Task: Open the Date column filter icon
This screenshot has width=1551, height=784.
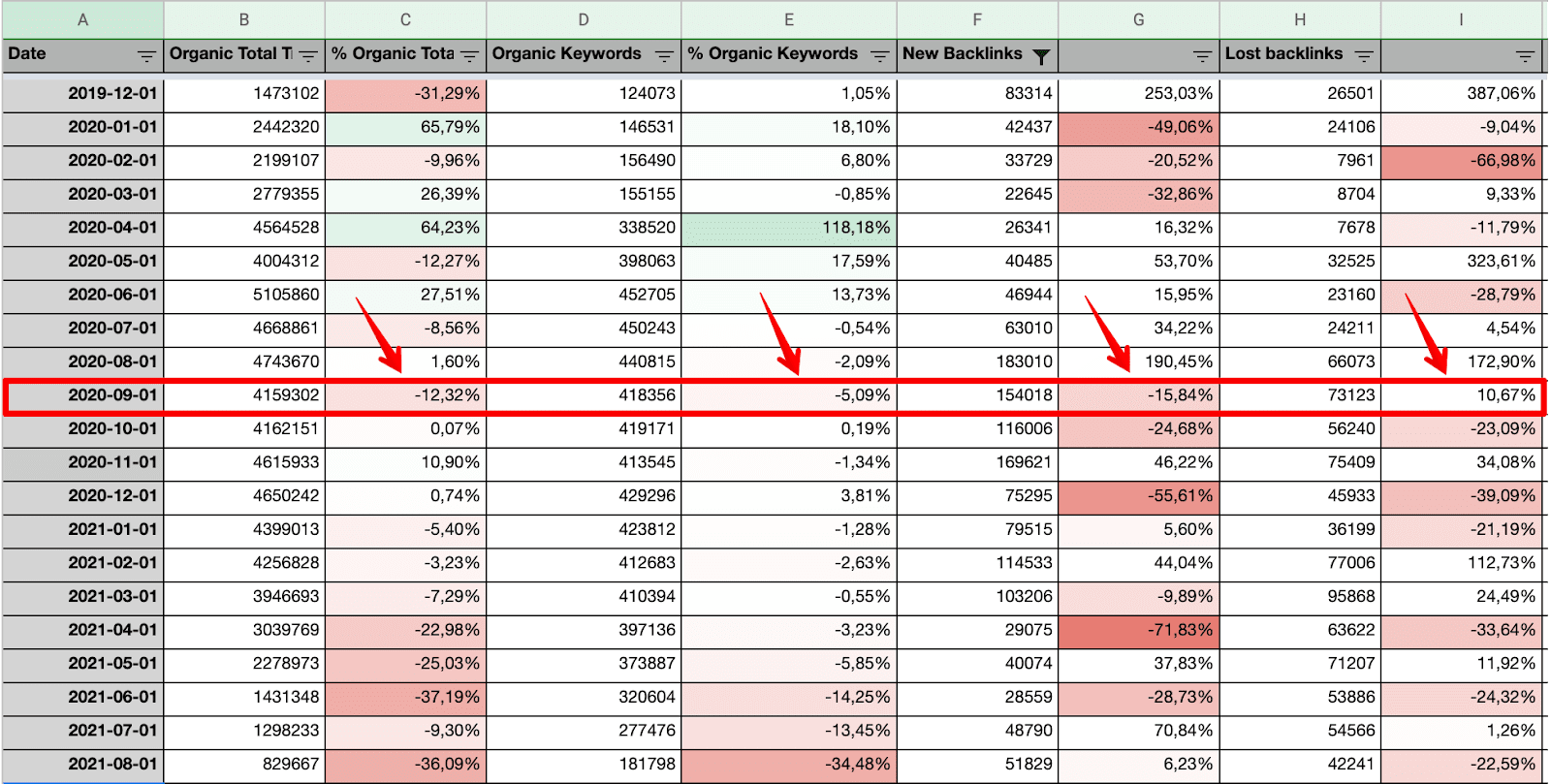Action: pos(146,56)
